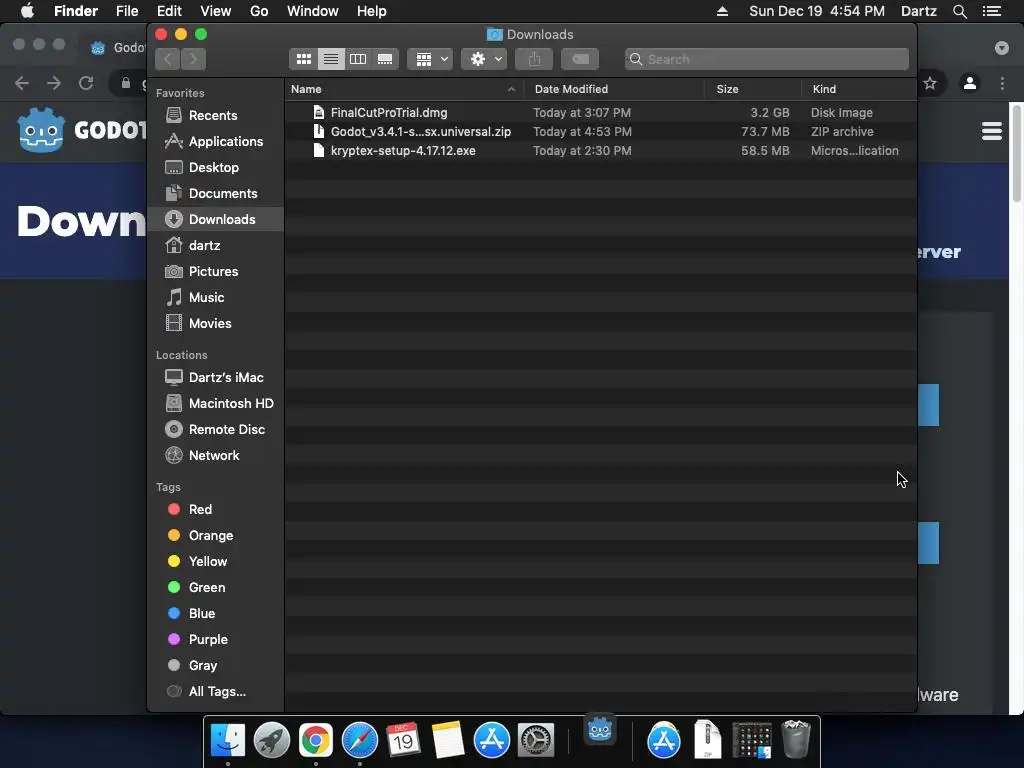Open Spotlight search in menu bar
This screenshot has width=1024, height=768.
coord(959,11)
